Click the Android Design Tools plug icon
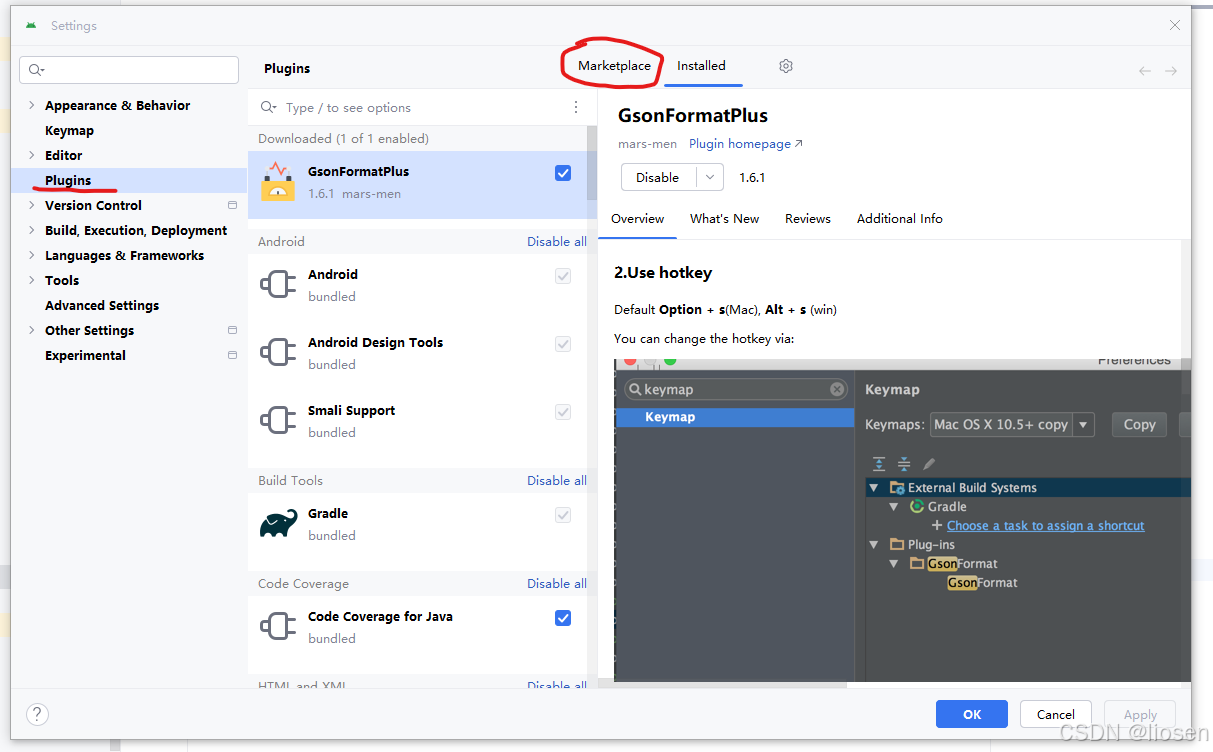This screenshot has width=1213, height=752. point(278,353)
